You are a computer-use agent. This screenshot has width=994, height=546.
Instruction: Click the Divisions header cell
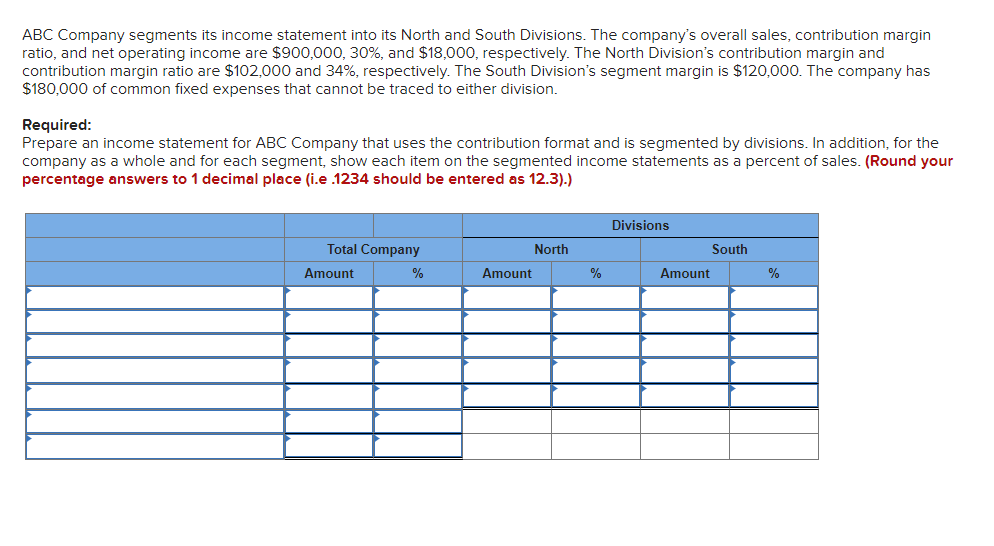coord(640,226)
